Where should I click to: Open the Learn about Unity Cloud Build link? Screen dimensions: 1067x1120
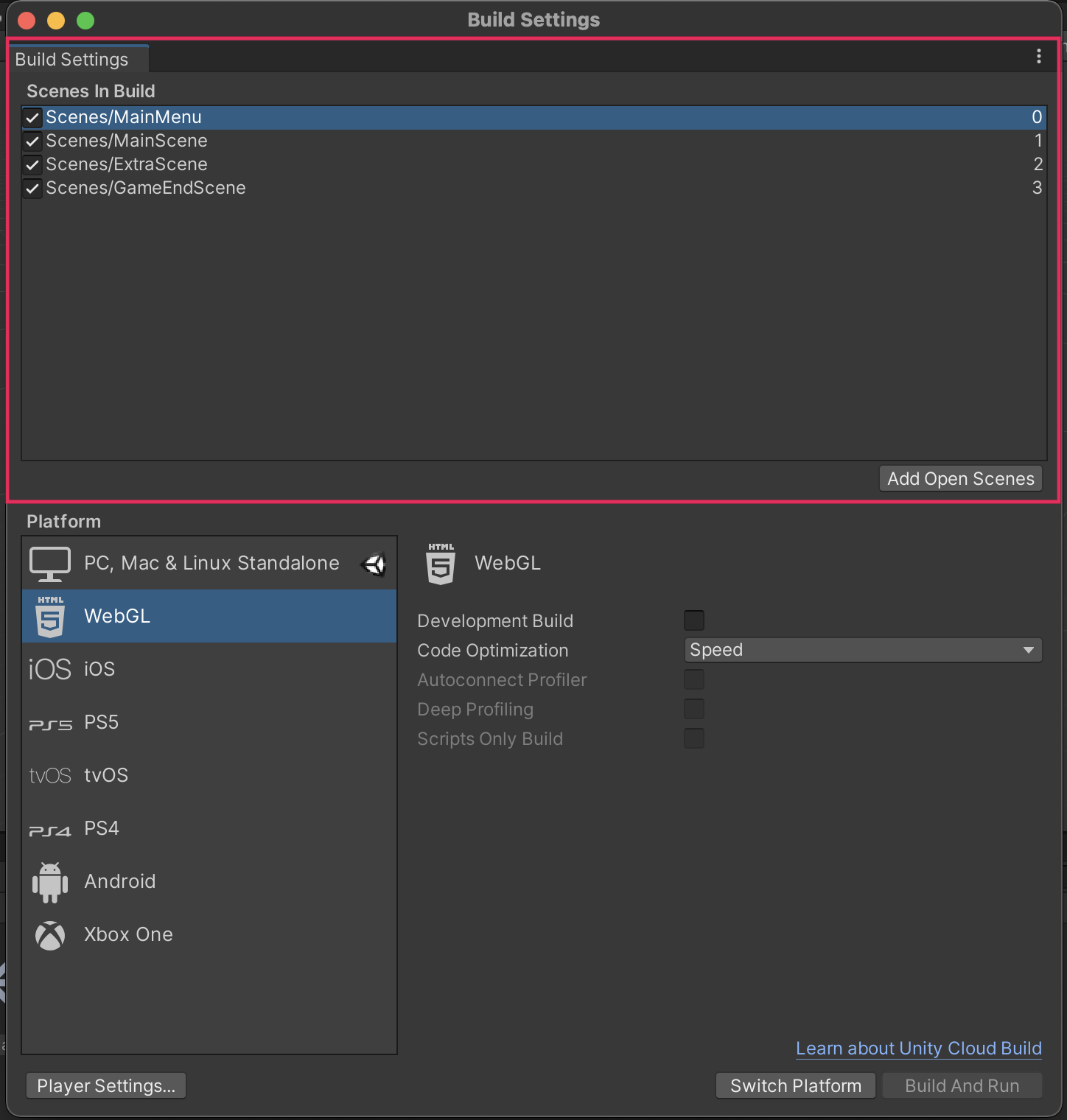pyautogui.click(x=919, y=1049)
